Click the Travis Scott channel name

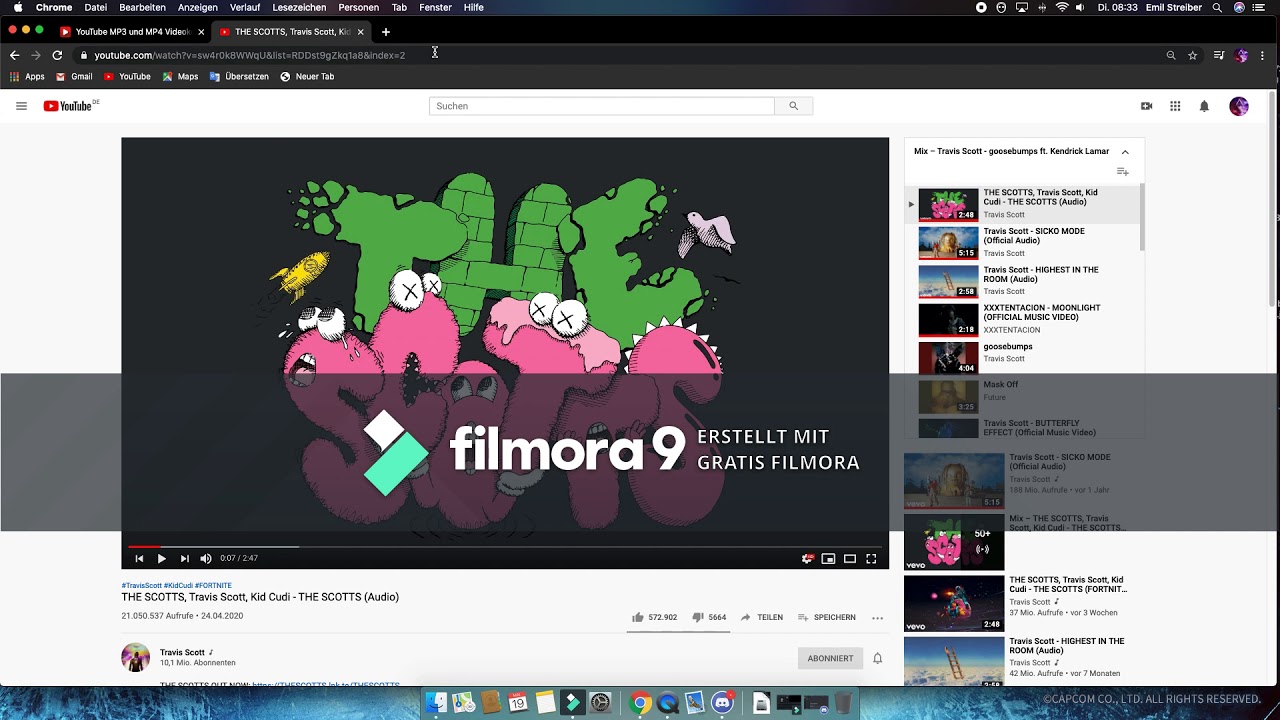coord(182,652)
